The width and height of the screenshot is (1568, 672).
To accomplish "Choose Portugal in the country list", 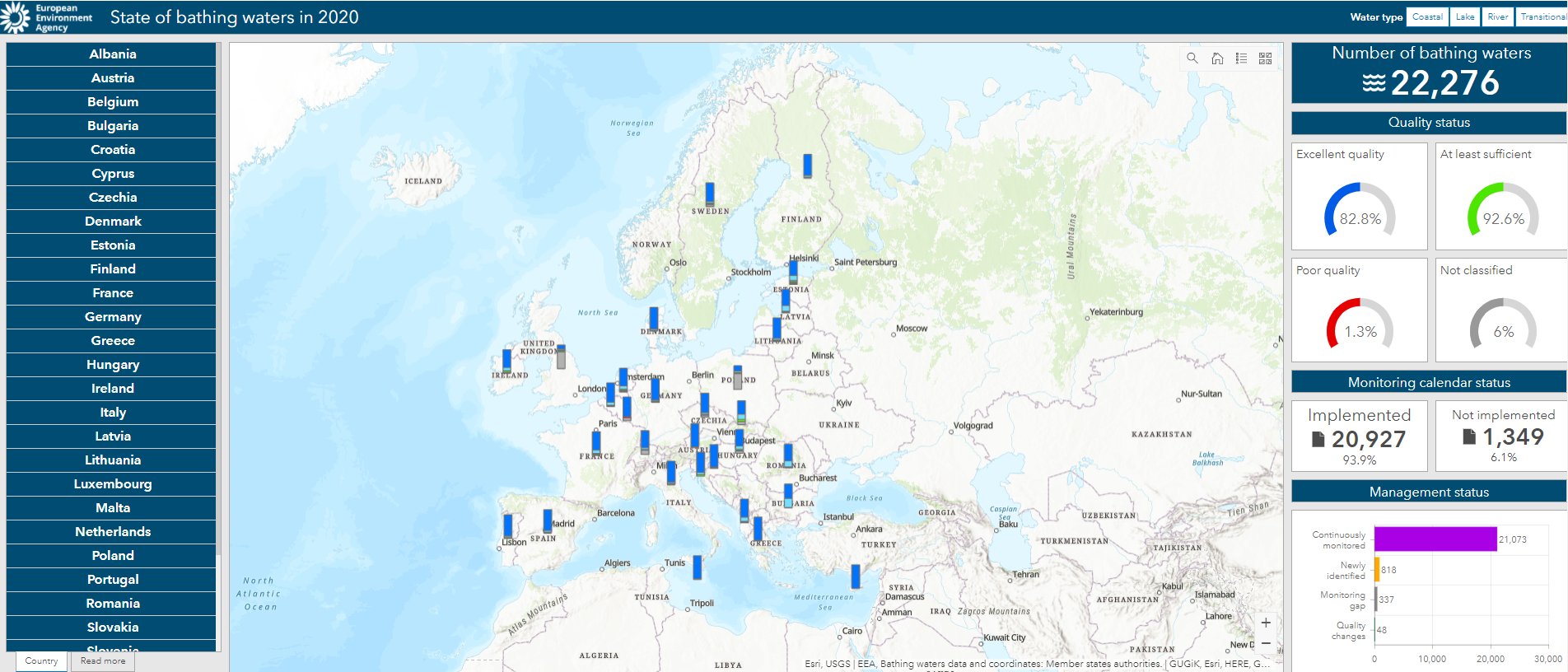I will click(111, 580).
